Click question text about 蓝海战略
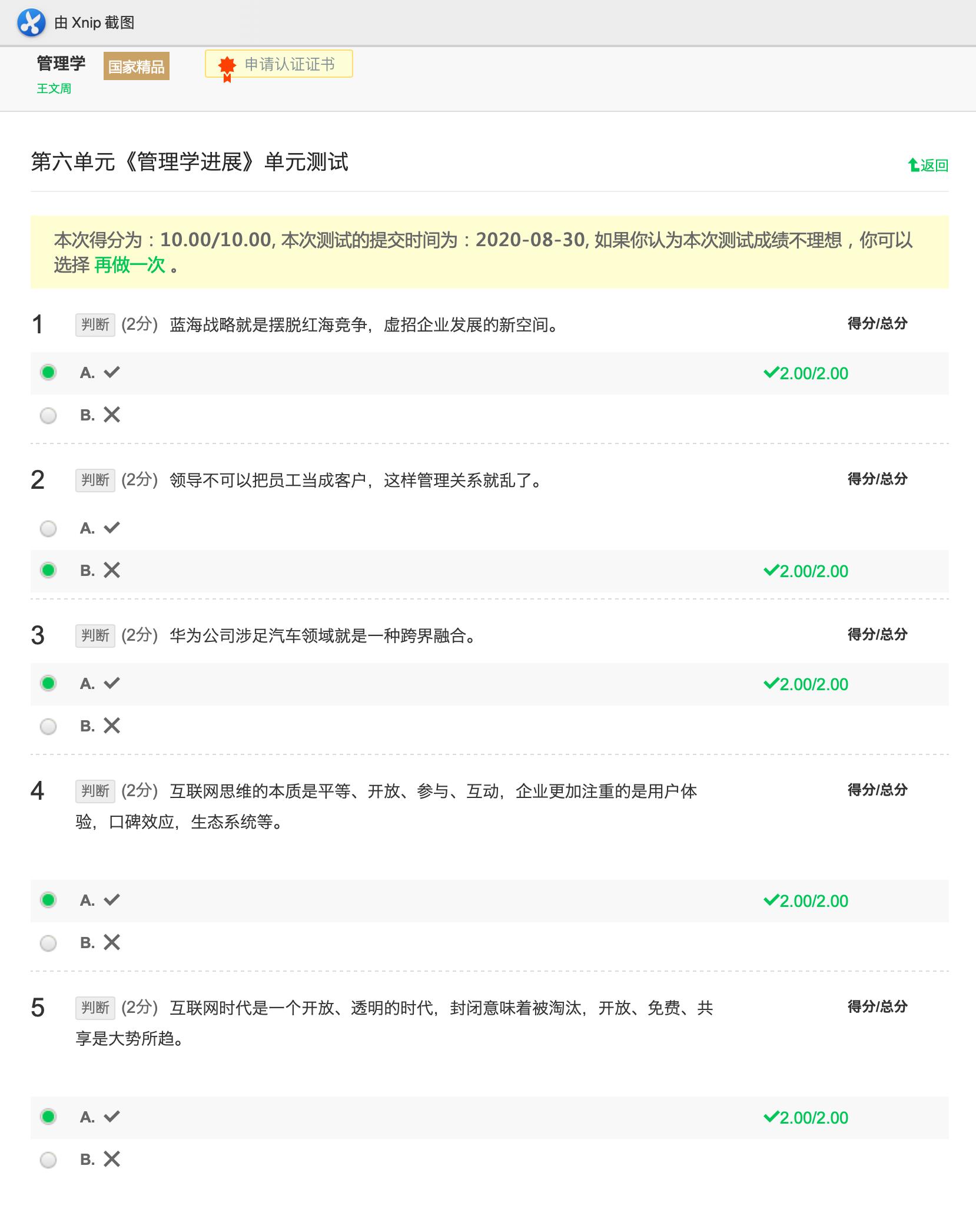 (365, 325)
